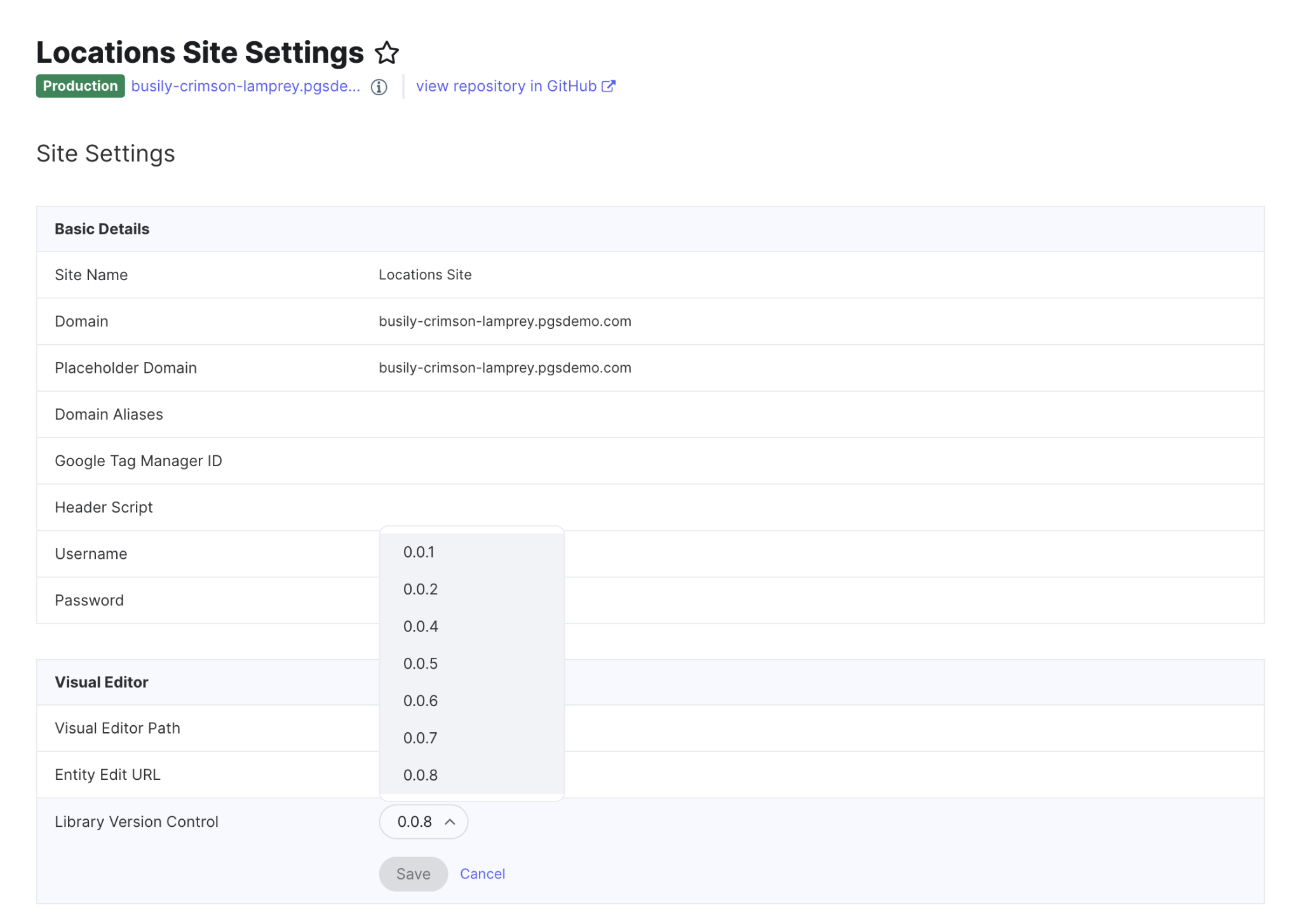Click the info icon next to domain
Image resolution: width=1301 pixels, height=924 pixels.
click(379, 87)
